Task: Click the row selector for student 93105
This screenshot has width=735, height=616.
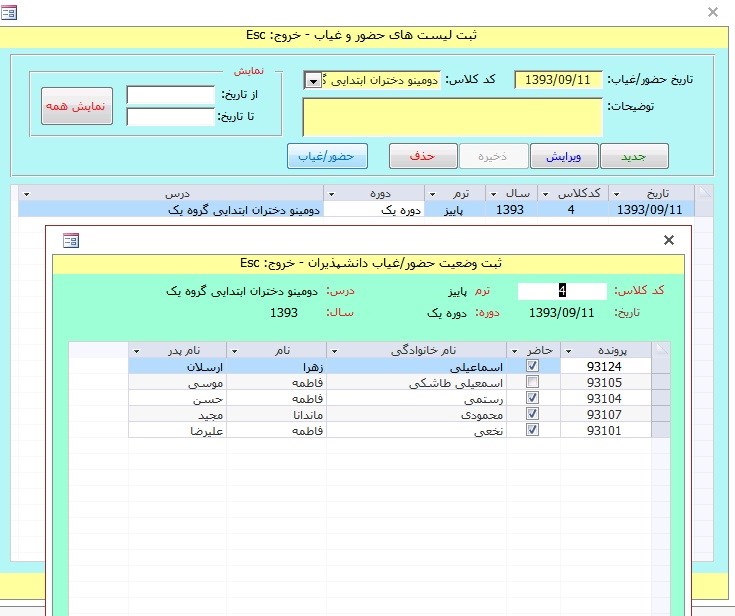Action: click(x=660, y=382)
